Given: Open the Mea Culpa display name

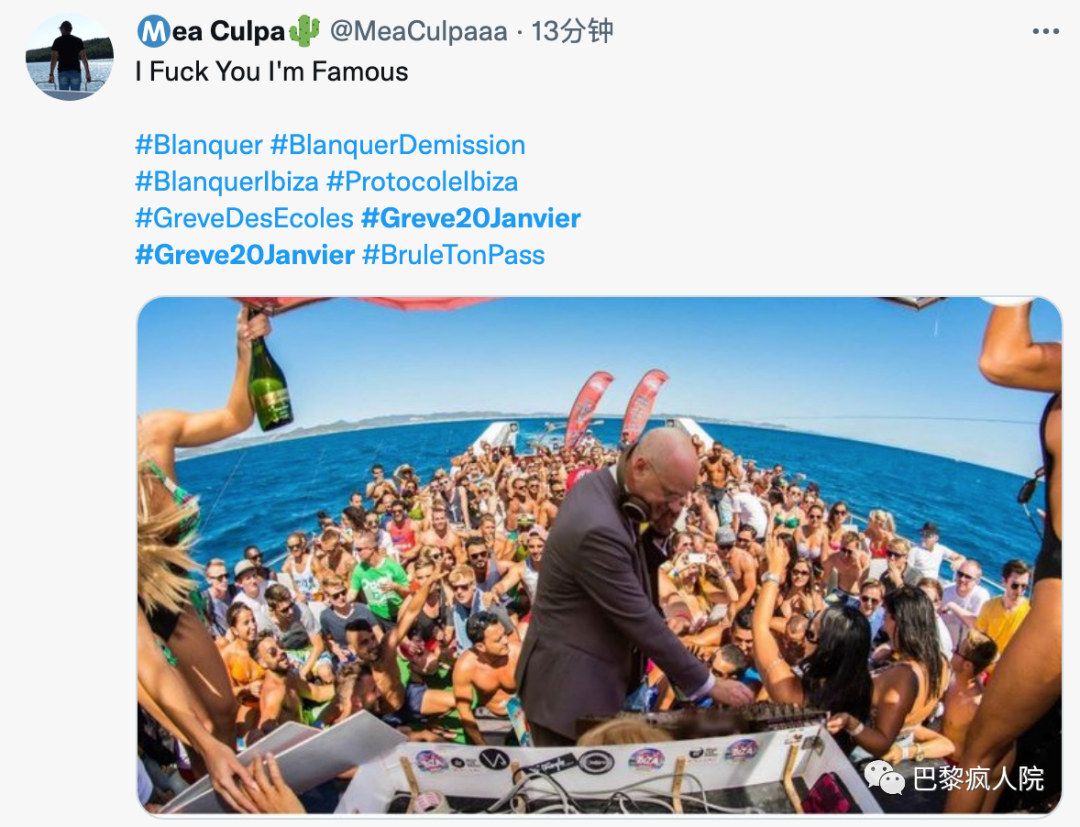Looking at the screenshot, I should [x=211, y=31].
